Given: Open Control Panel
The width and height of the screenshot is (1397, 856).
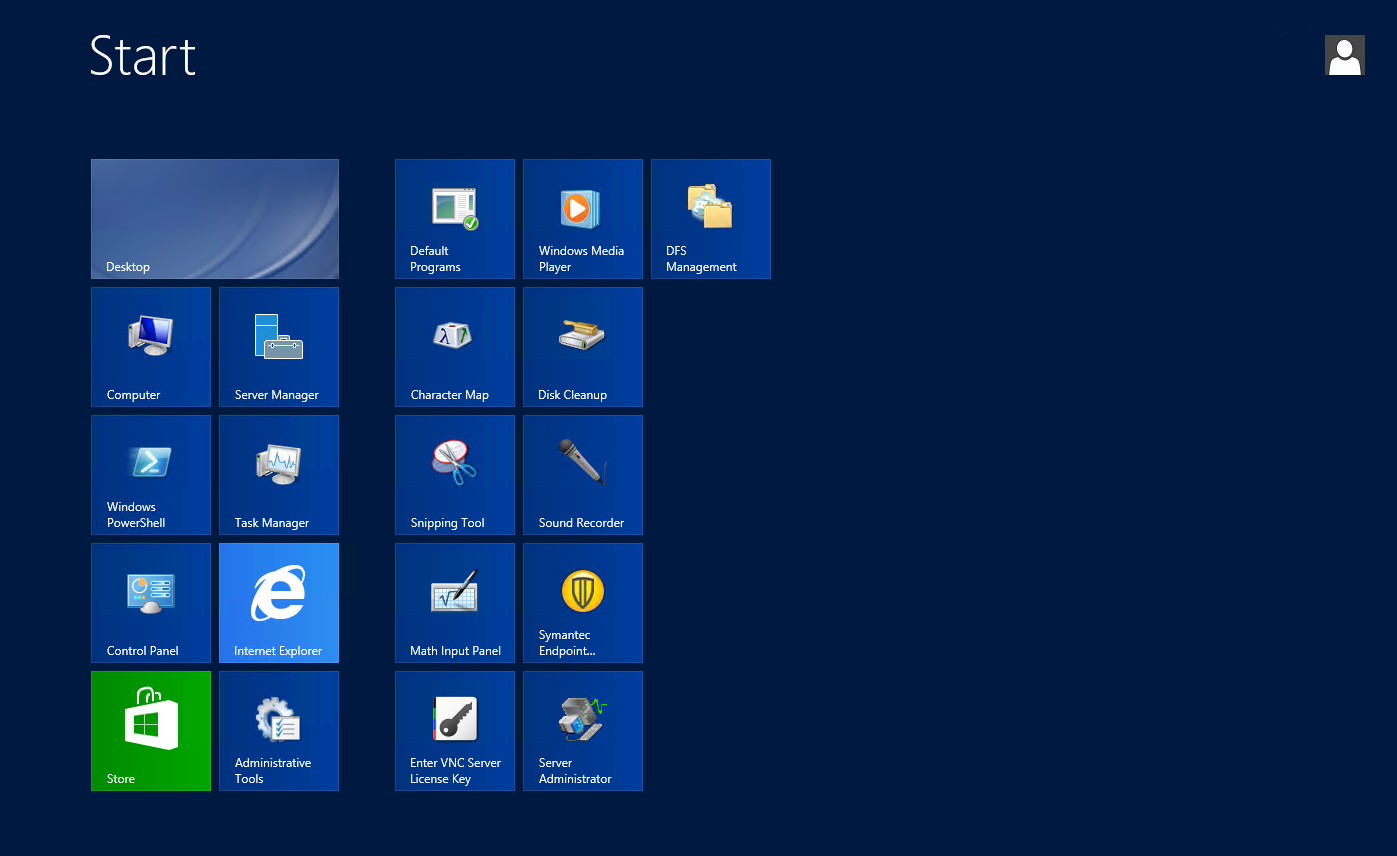Looking at the screenshot, I should (x=151, y=603).
